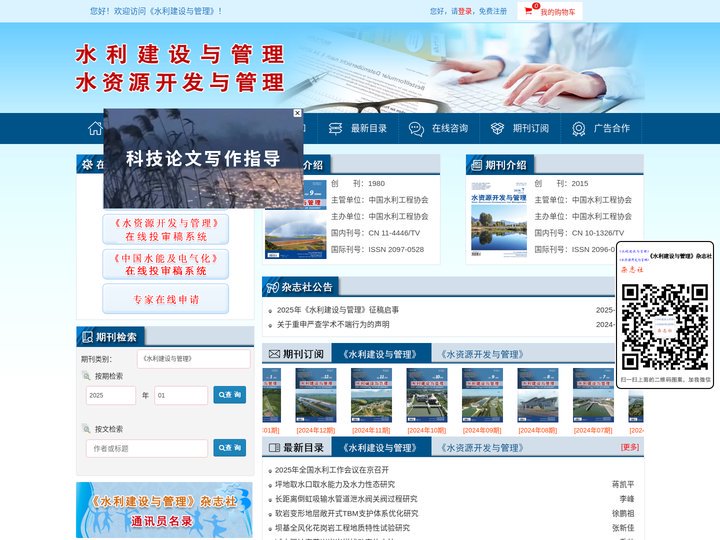
Task: Open article 软岩变形地层敞开式TBM支护体系优化研究
Action: point(347,514)
